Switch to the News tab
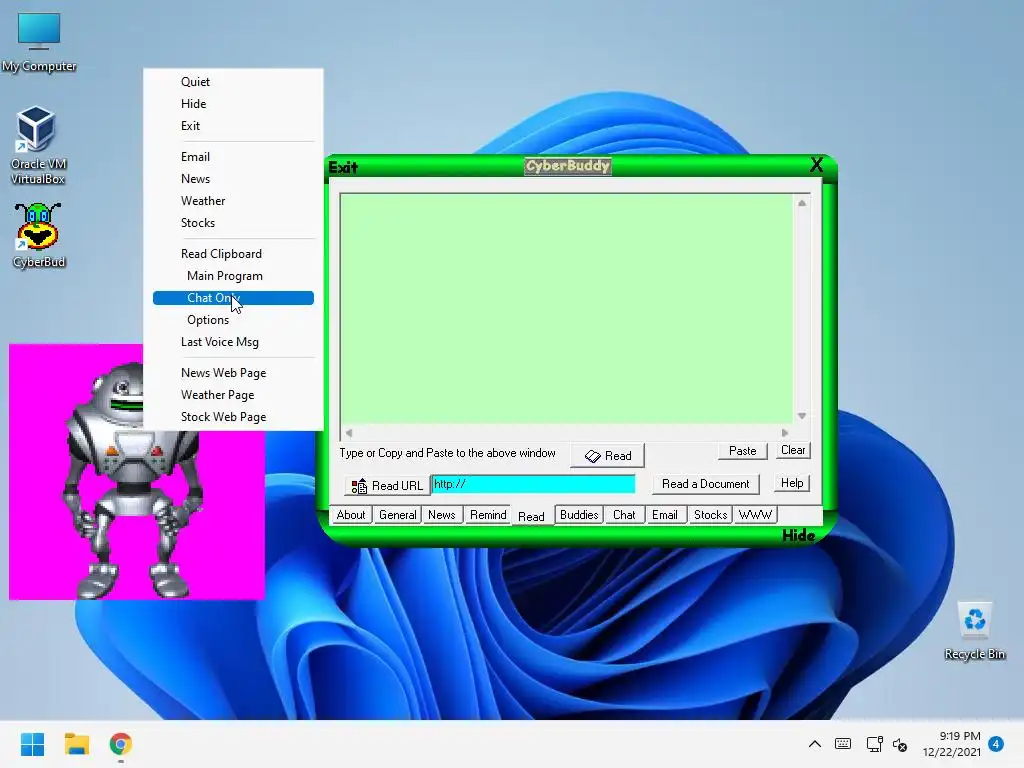Screen dimensions: 1024x768 tap(441, 515)
